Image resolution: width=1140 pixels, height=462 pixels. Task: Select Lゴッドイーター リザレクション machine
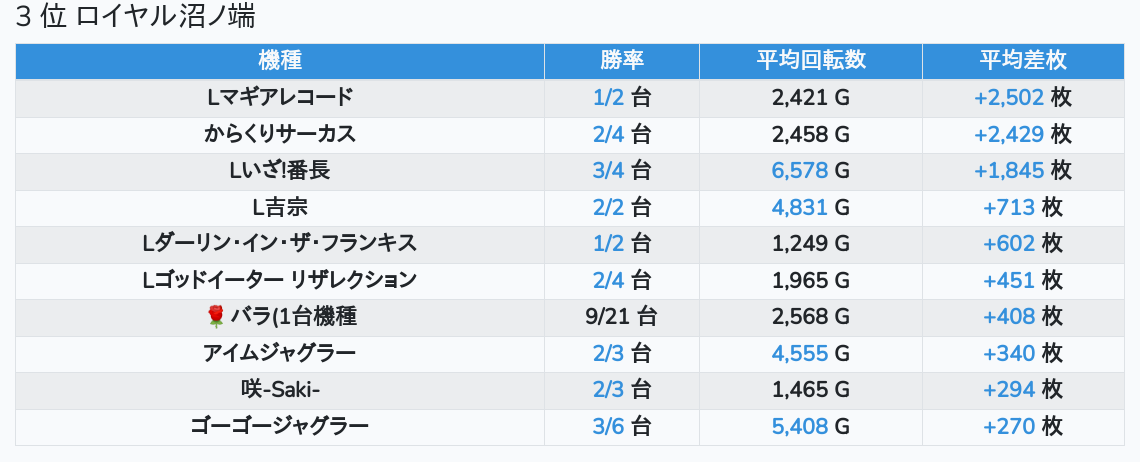(280, 280)
